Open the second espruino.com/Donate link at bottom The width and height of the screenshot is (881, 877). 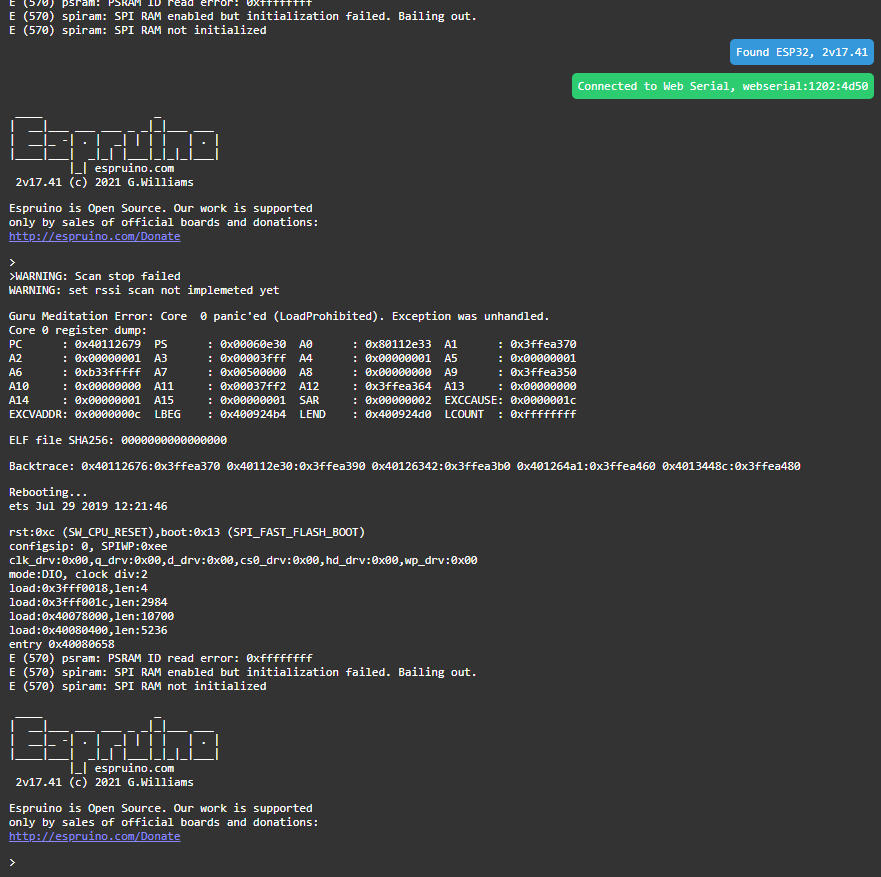tap(94, 837)
